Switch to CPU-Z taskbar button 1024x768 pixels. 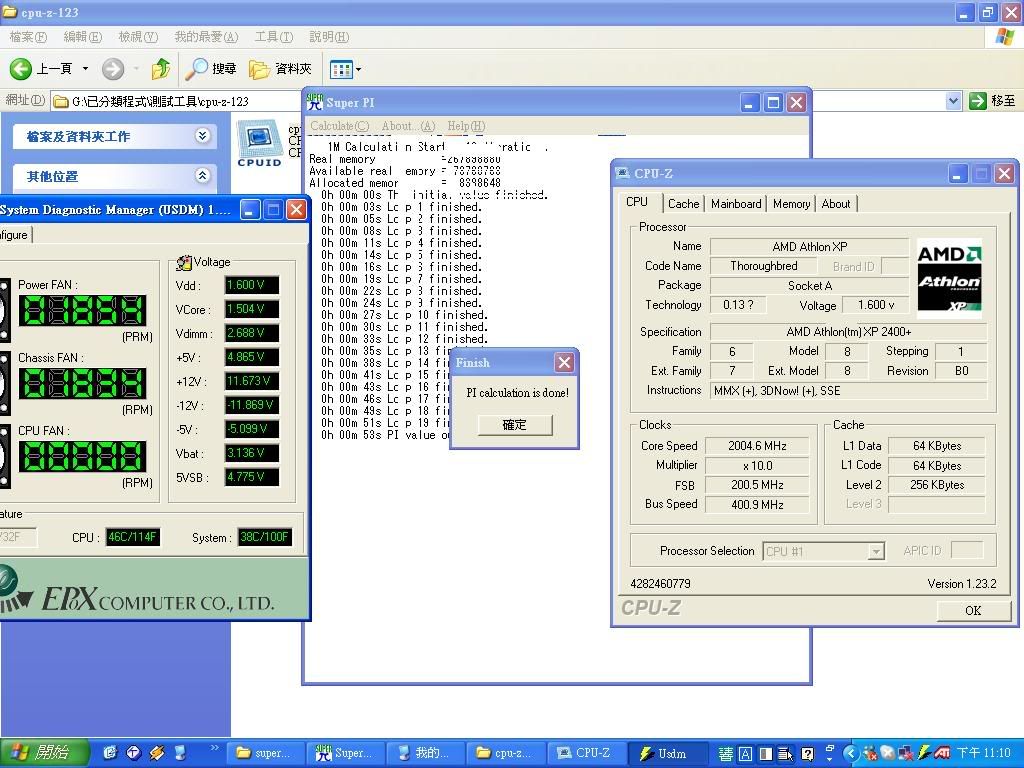[585, 753]
